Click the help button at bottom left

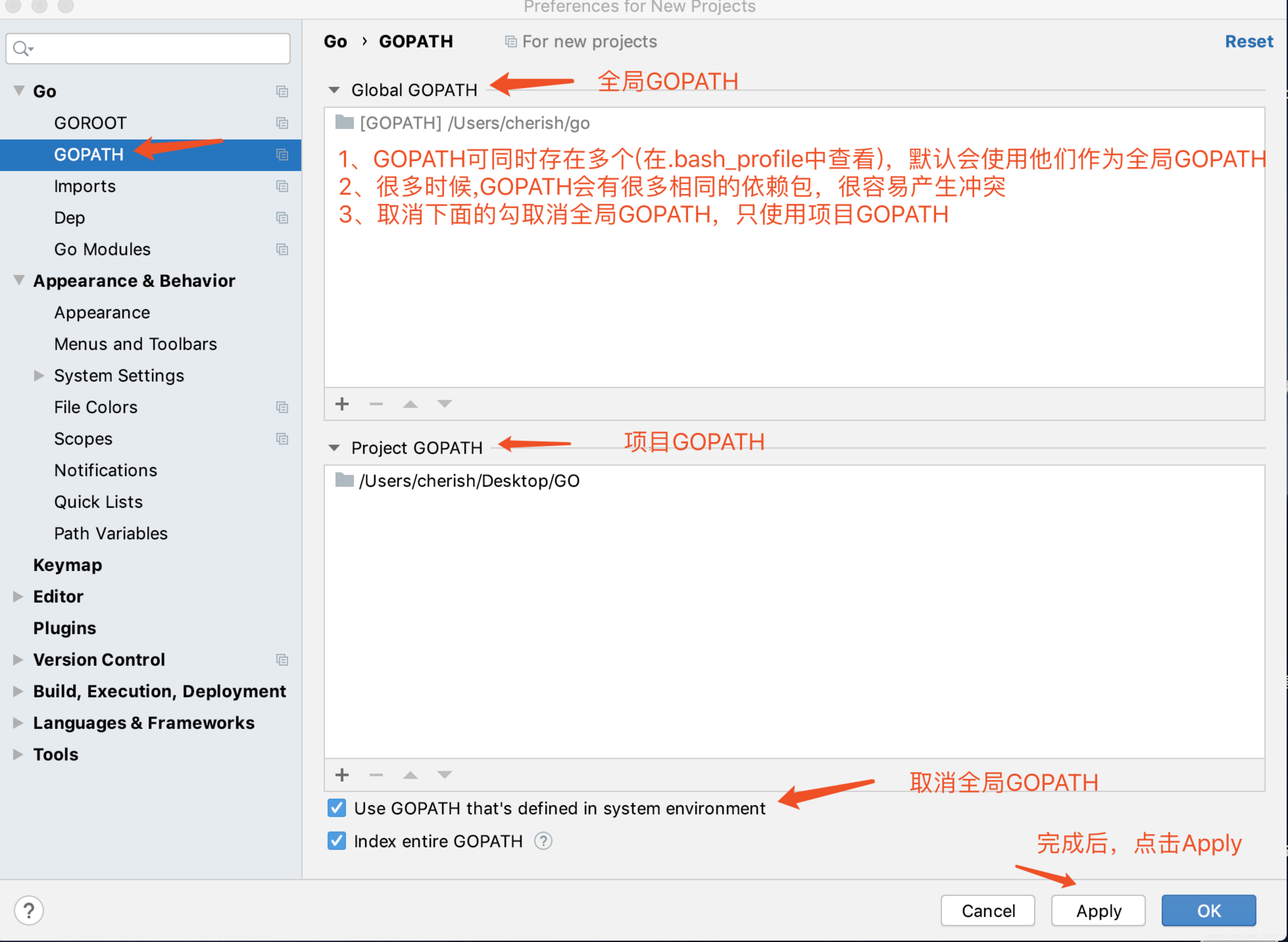pos(29,911)
